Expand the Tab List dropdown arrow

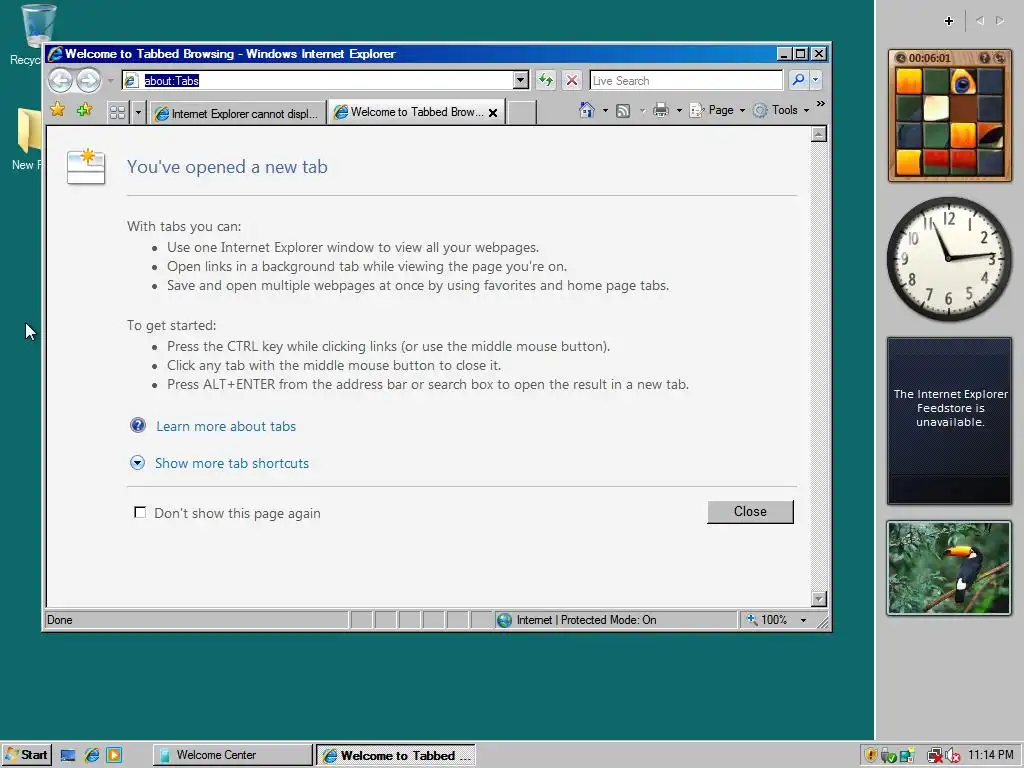click(138, 112)
